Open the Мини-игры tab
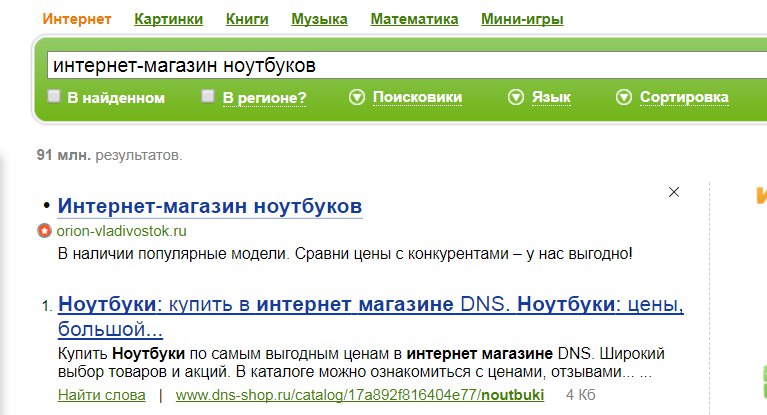 (522, 19)
